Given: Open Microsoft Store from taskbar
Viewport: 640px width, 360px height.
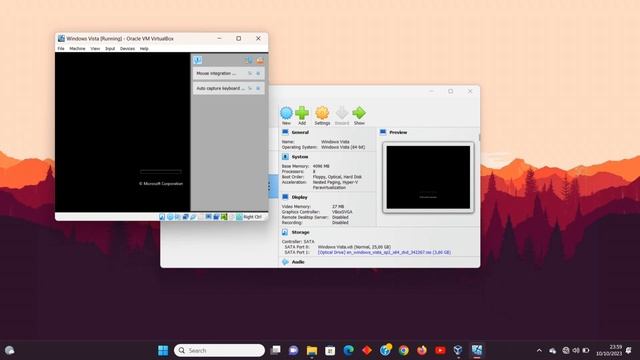Looking at the screenshot, I should tap(330, 350).
